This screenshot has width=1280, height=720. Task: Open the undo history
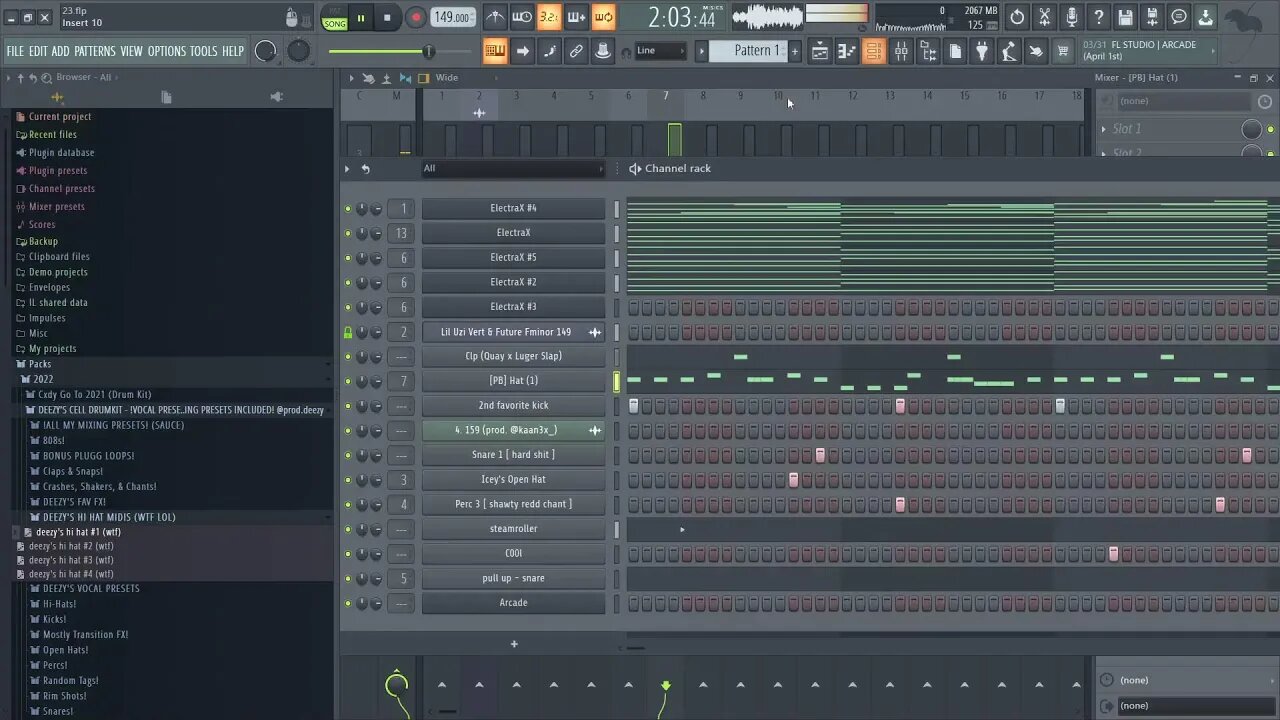pyautogui.click(x=1017, y=17)
